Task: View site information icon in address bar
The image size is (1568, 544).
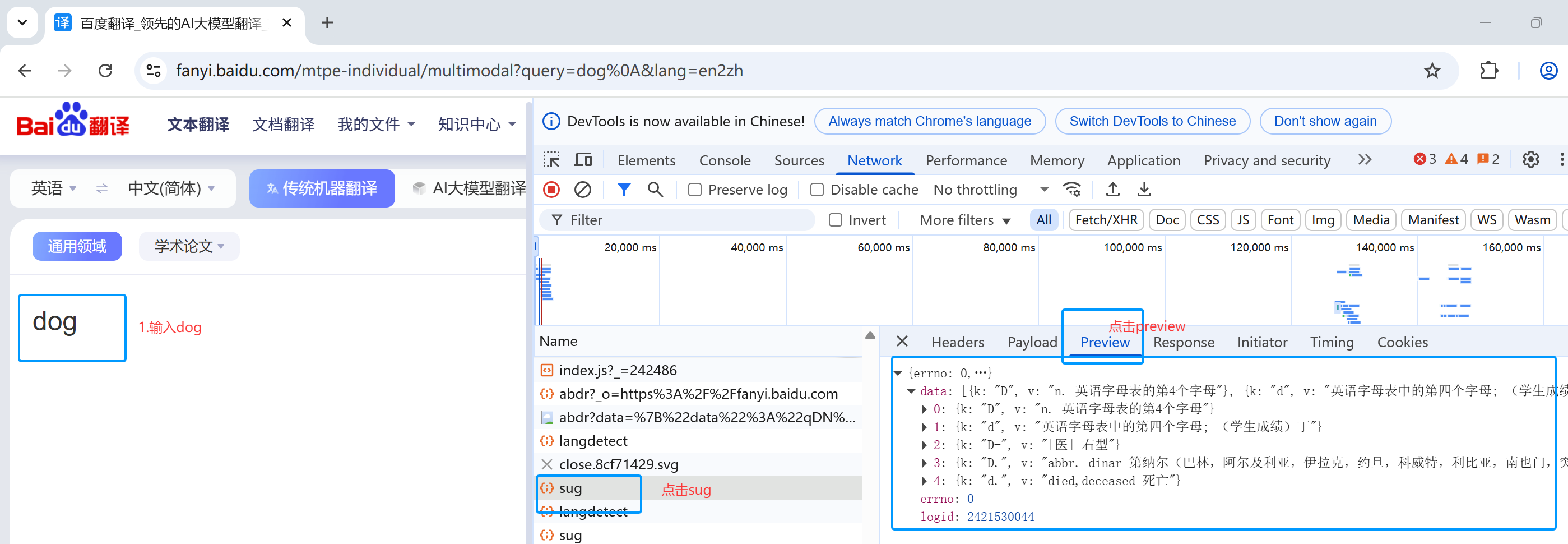Action: (154, 71)
